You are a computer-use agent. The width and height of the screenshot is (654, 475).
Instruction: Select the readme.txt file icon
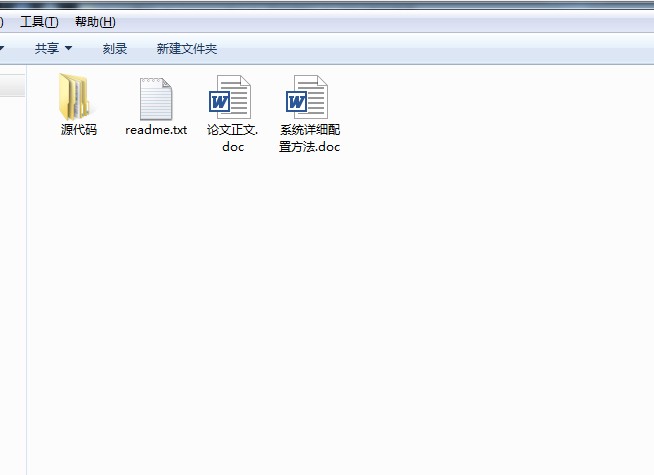[x=156, y=99]
